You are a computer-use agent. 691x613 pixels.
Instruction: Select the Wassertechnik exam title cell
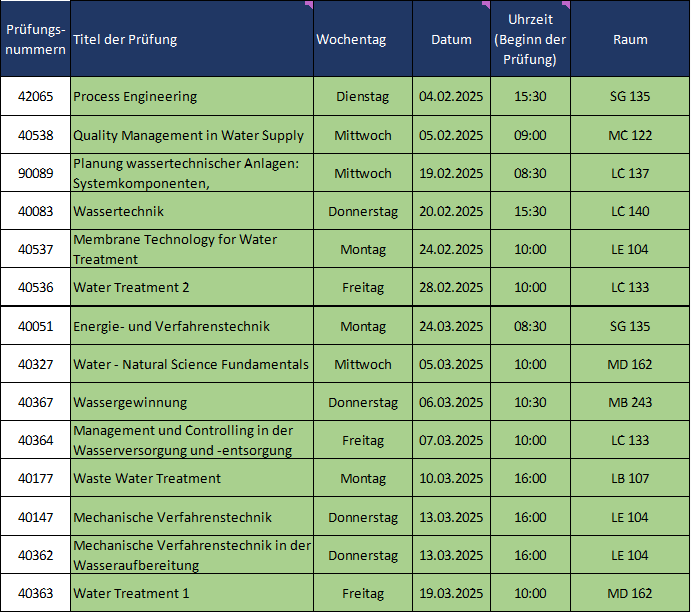[x=191, y=211]
